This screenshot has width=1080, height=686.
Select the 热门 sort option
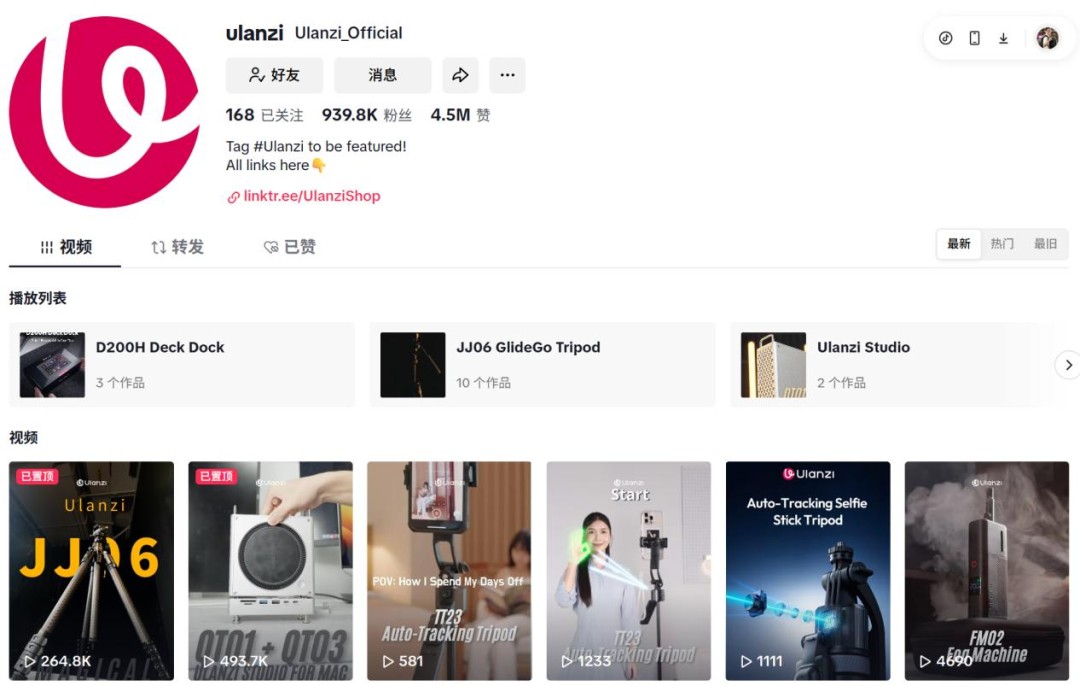click(1002, 244)
